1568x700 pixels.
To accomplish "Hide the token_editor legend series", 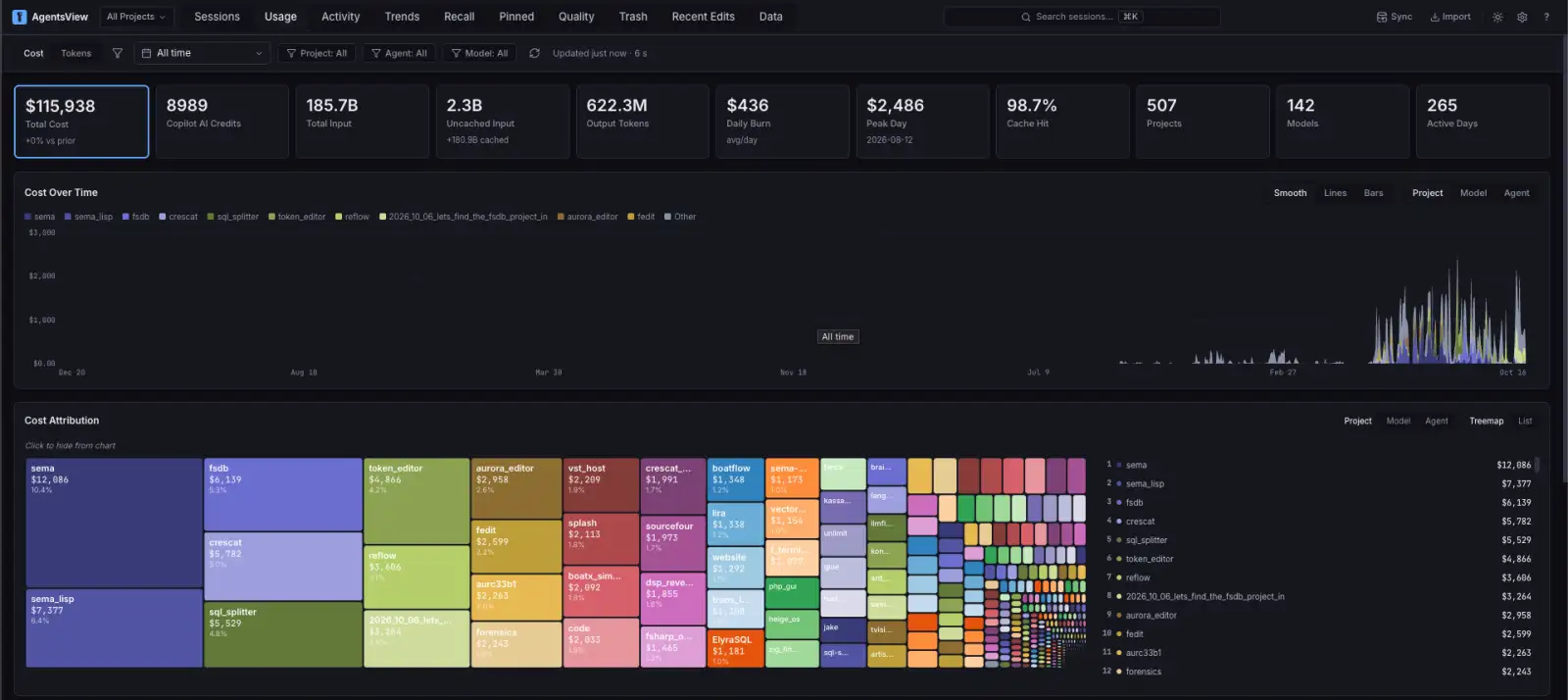I will [297, 217].
